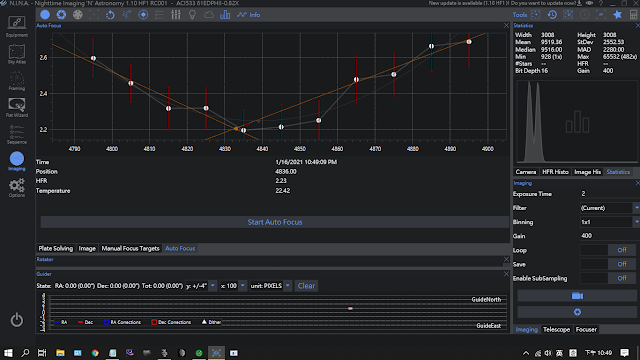Click Start Auto Focus button
Screen dimensions: 640x360
[x=275, y=222]
